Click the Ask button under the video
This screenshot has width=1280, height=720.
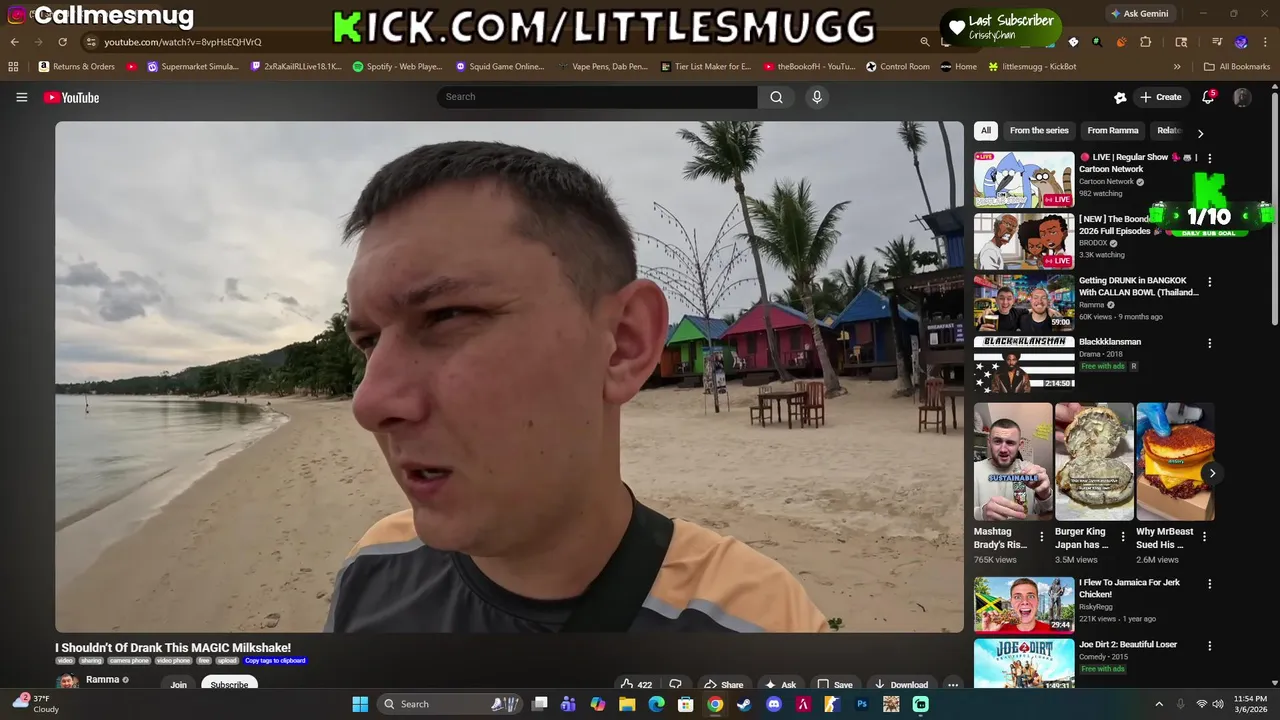(780, 685)
